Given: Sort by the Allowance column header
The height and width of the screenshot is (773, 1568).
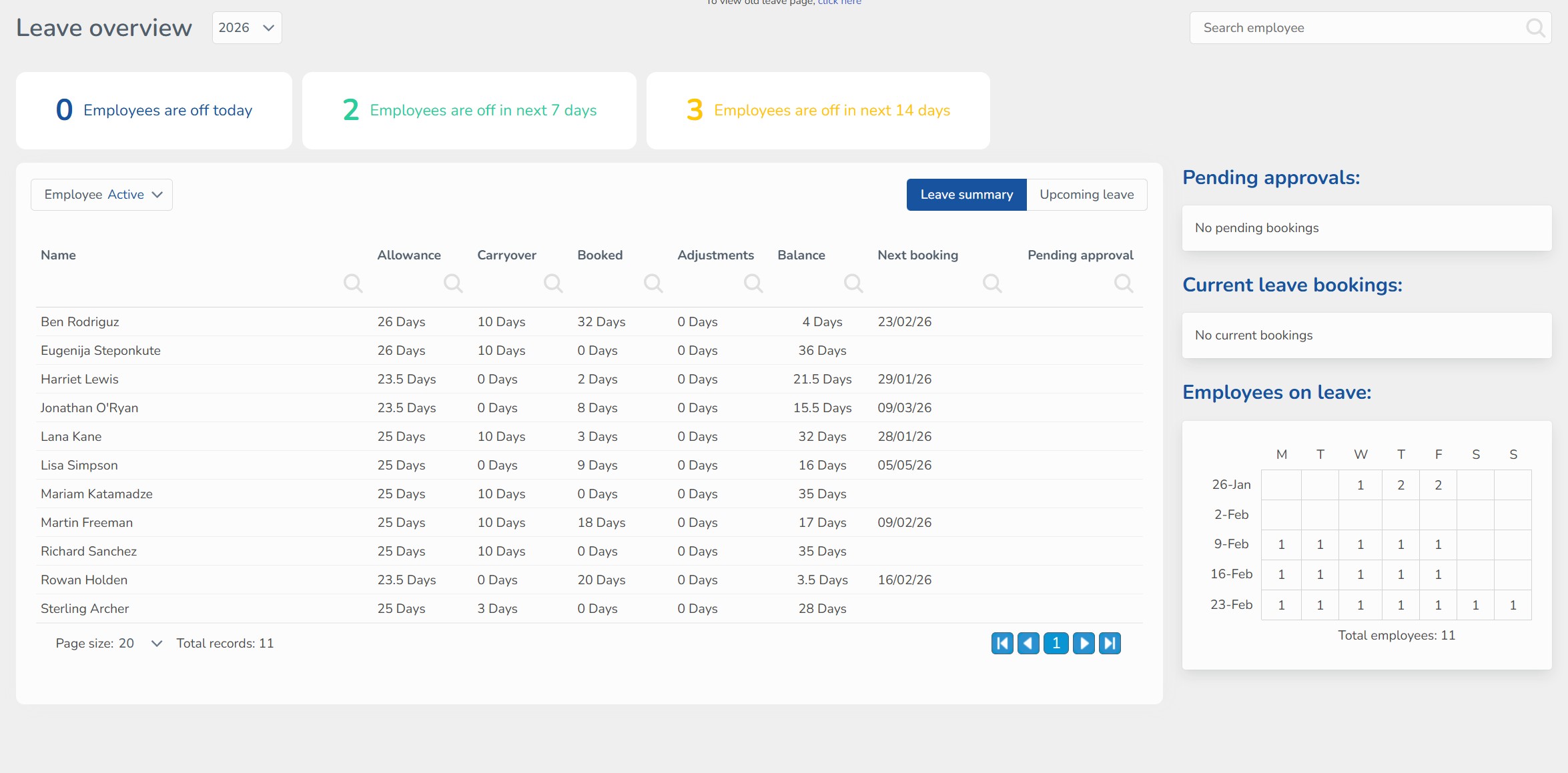Looking at the screenshot, I should point(409,255).
